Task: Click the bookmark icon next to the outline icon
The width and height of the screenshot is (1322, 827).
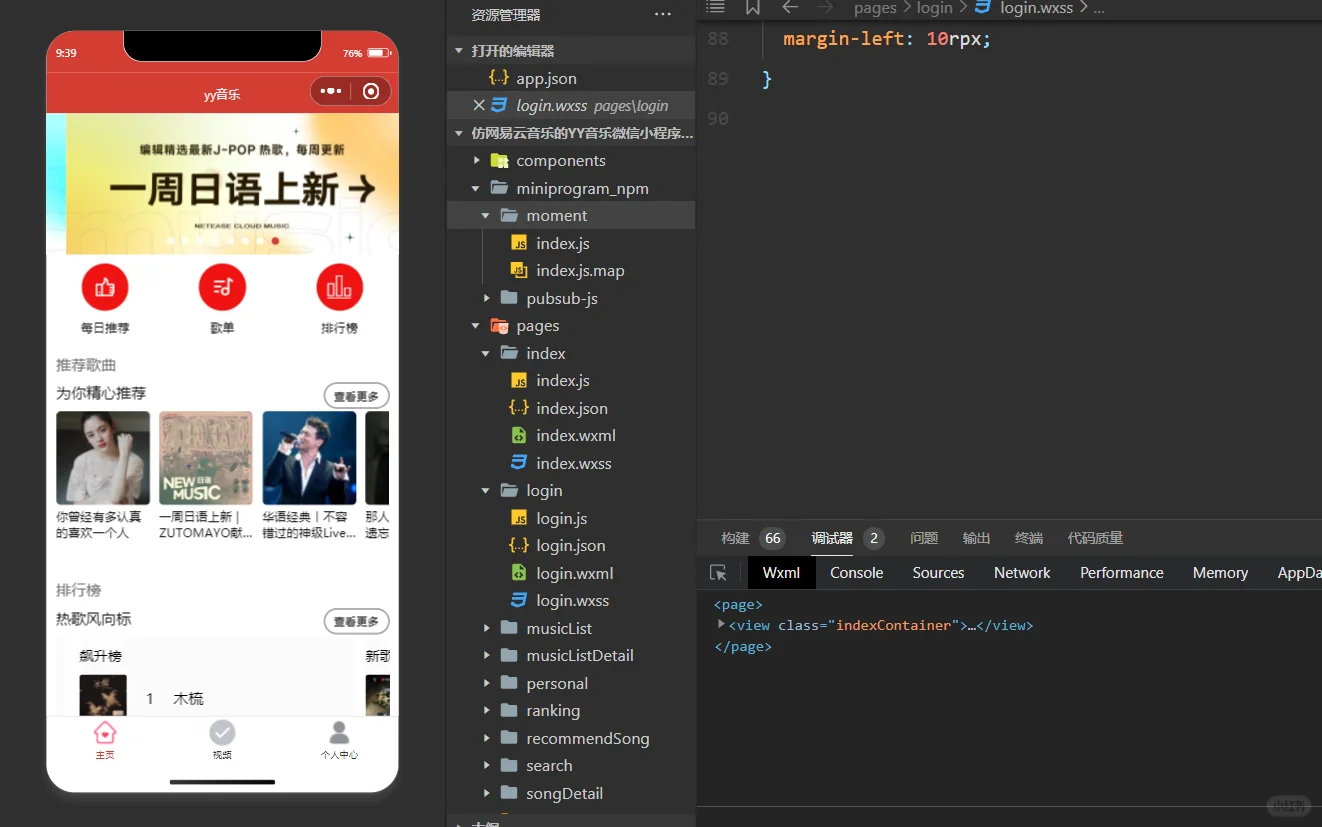Action: [752, 8]
